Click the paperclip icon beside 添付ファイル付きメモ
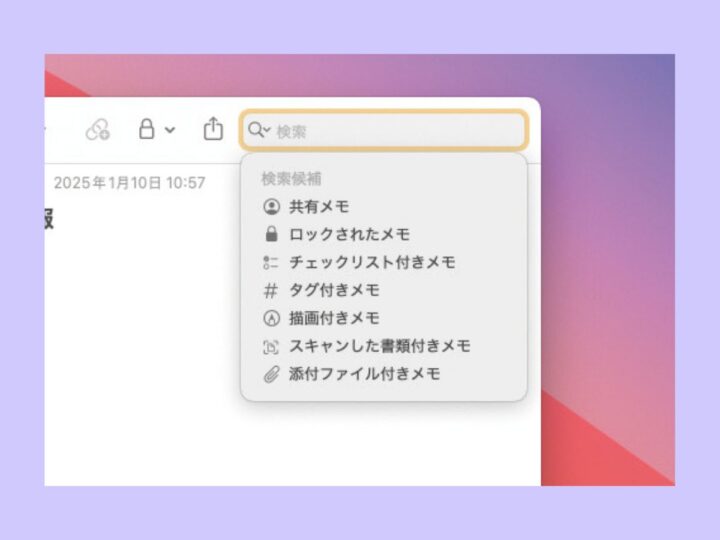720x540 pixels. pos(271,375)
